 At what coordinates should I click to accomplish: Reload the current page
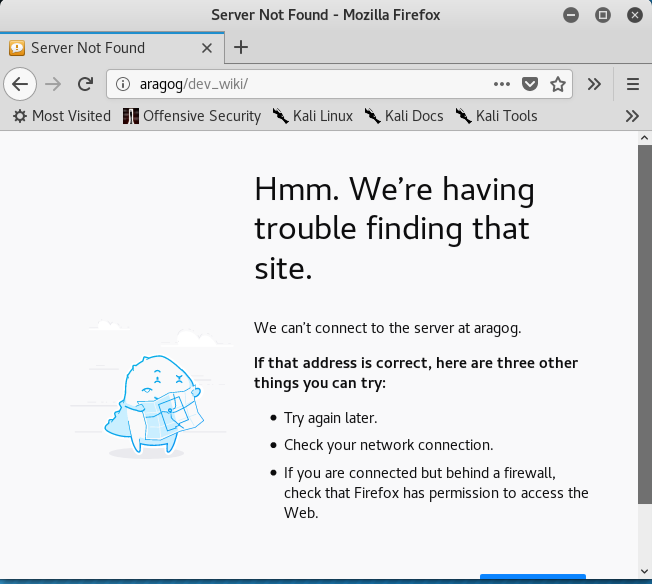point(86,84)
